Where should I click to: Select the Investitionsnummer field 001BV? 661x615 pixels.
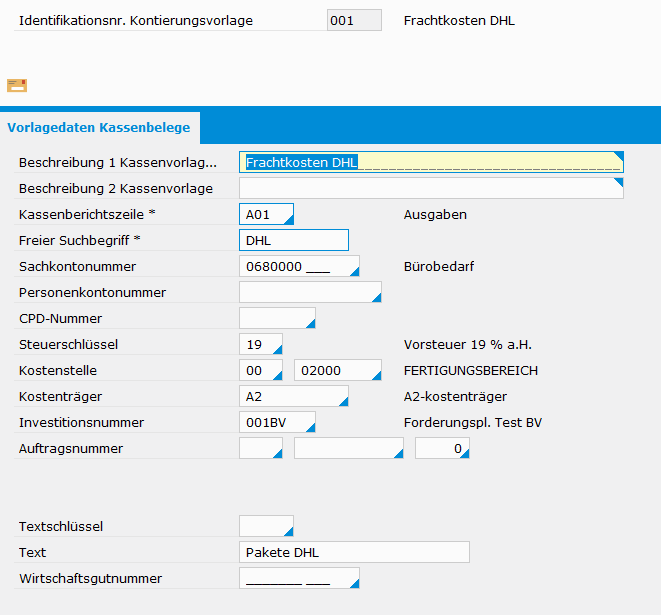tap(277, 422)
